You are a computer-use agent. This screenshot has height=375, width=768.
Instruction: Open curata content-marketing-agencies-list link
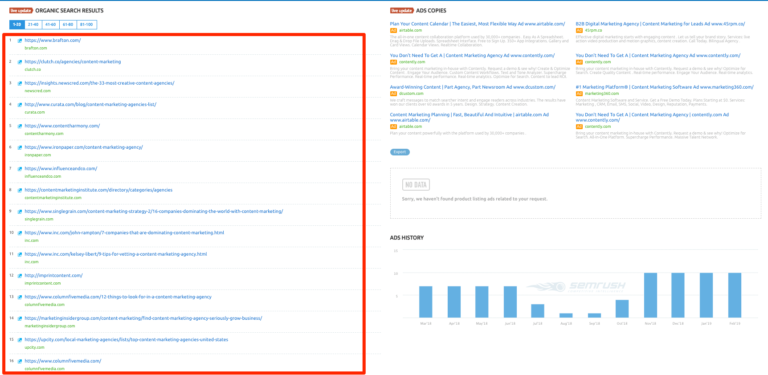pos(91,104)
